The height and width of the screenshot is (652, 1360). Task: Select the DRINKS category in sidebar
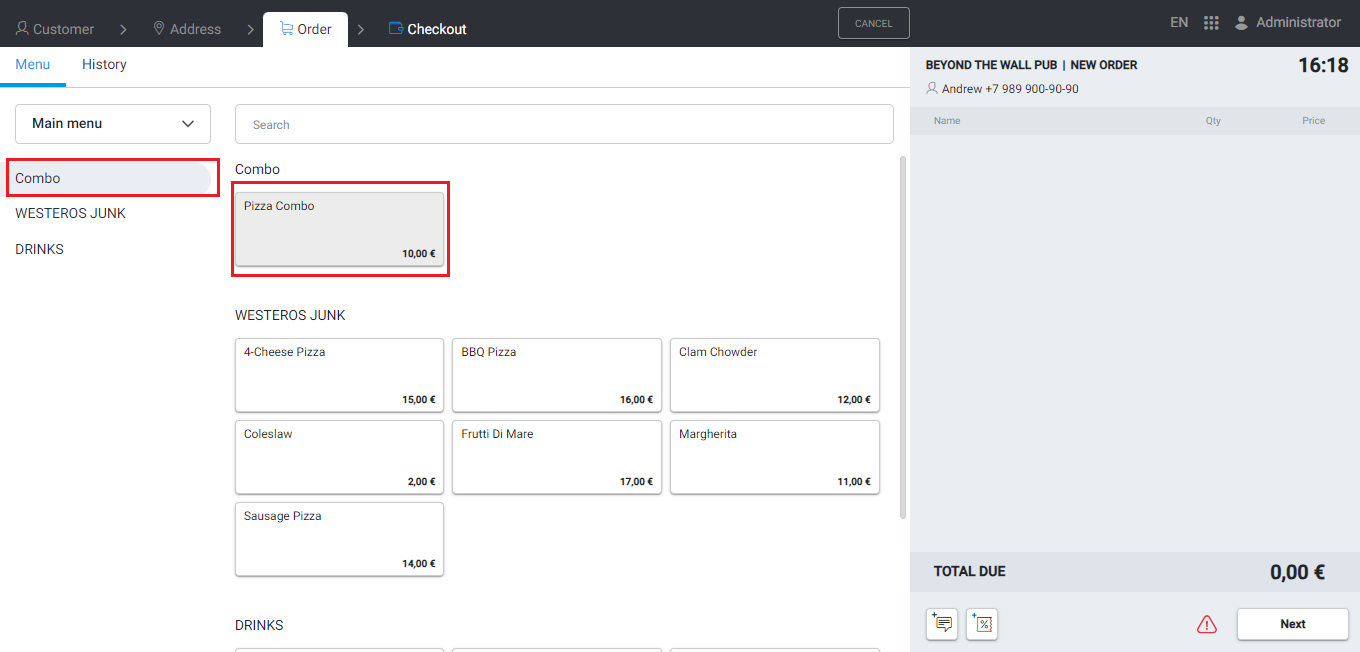point(40,249)
